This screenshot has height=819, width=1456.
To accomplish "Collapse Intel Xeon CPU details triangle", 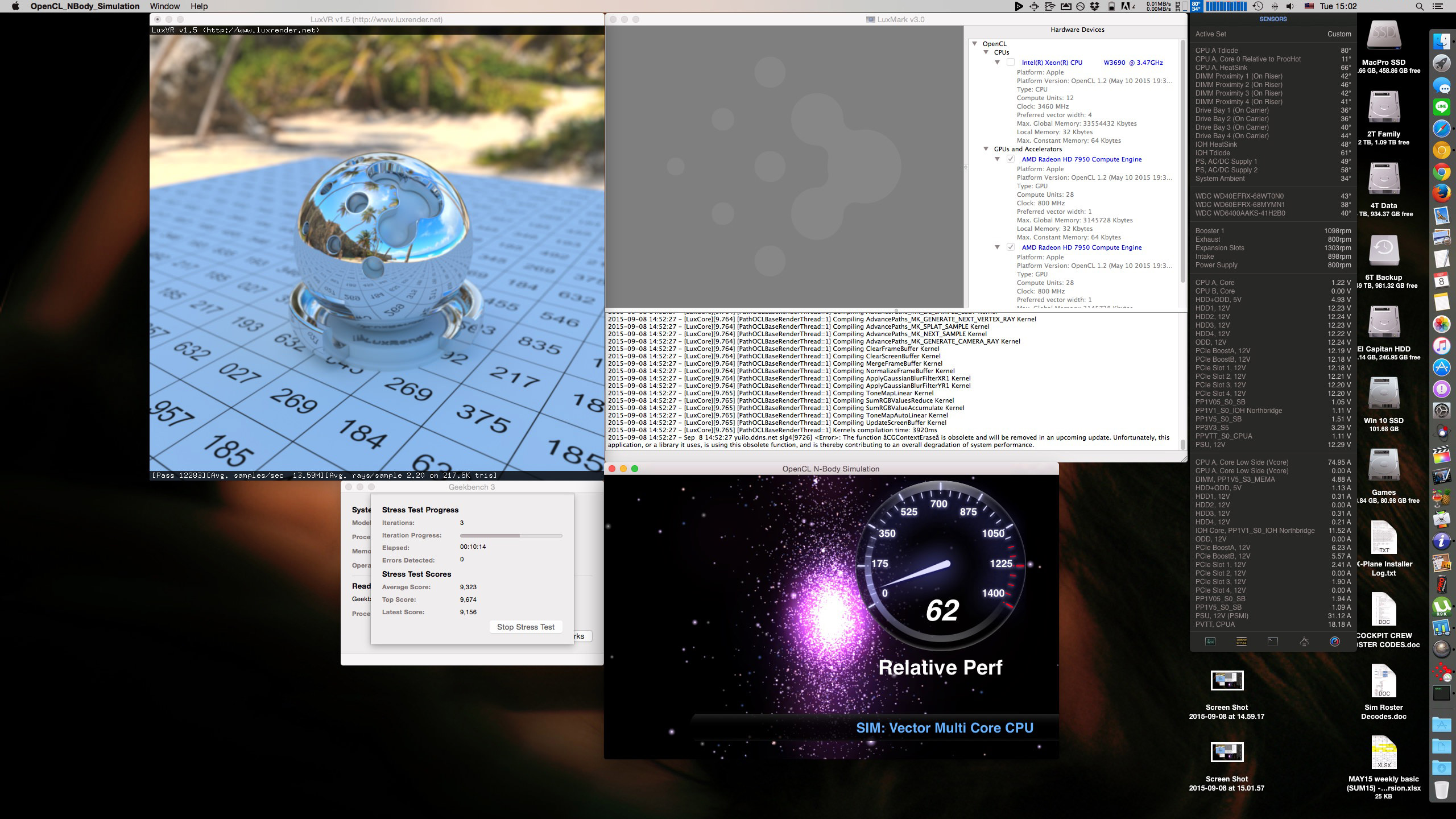I will pyautogui.click(x=997, y=63).
